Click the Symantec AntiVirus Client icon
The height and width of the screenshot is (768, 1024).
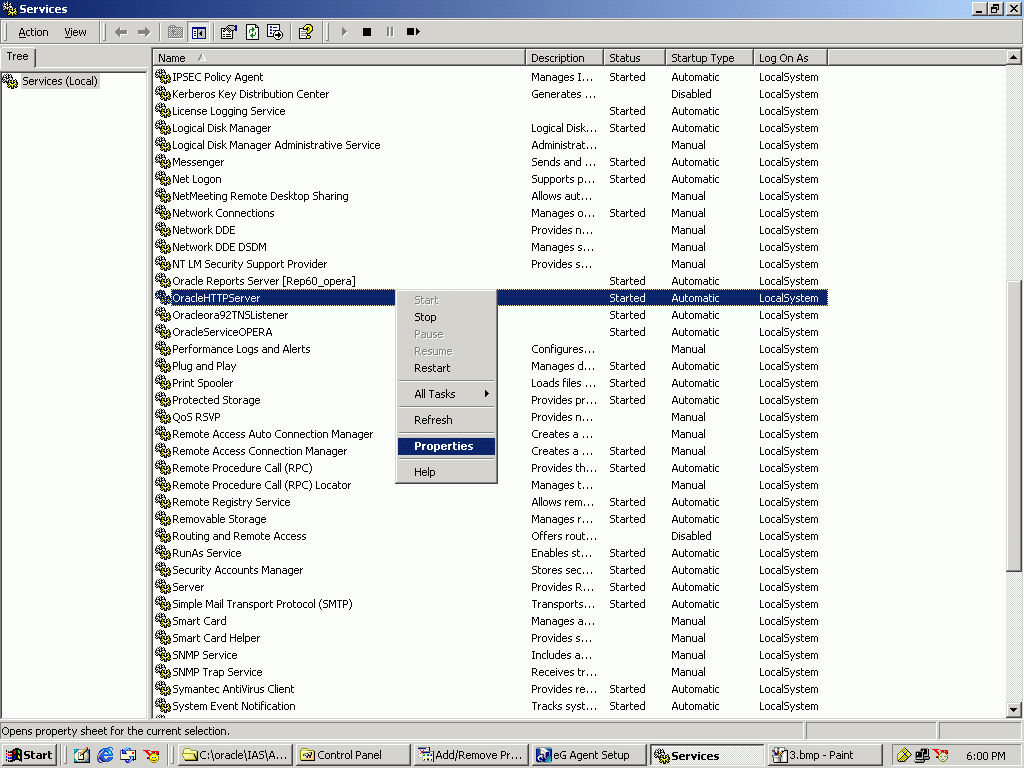pos(163,688)
